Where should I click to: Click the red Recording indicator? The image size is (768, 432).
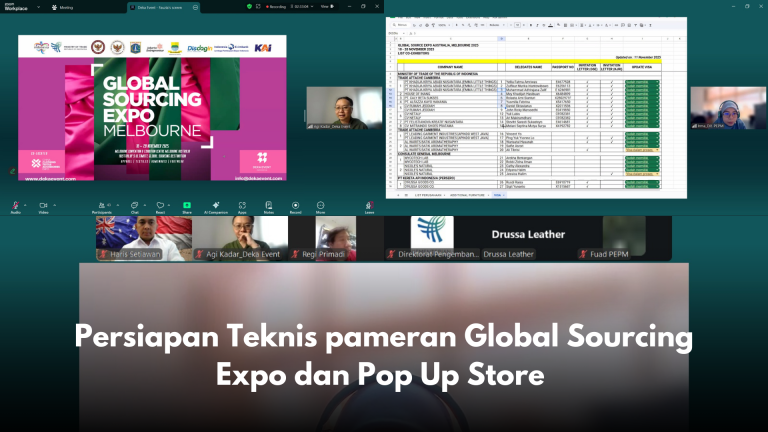pos(276,7)
